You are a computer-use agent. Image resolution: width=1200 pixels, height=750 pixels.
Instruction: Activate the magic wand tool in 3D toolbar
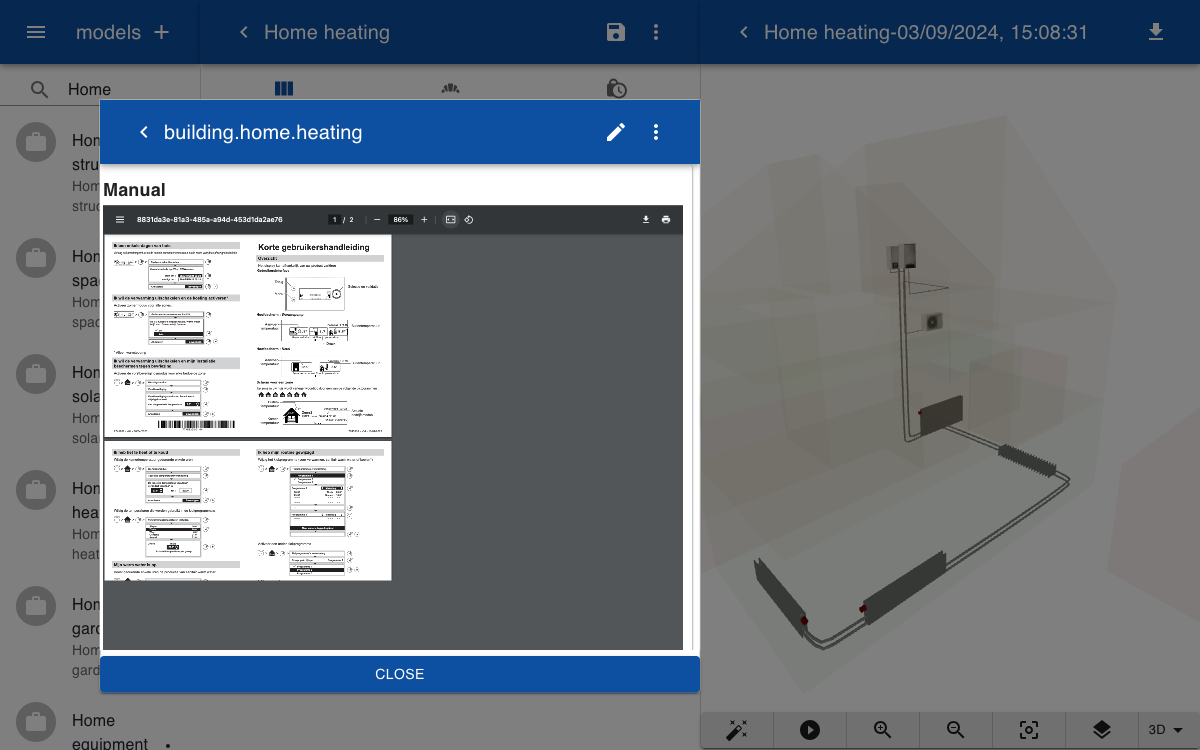pyautogui.click(x=738, y=730)
